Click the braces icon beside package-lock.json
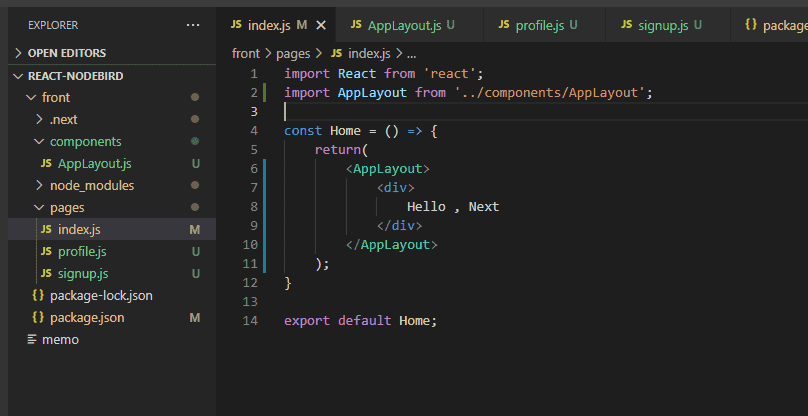The height and width of the screenshot is (416, 808). point(38,295)
